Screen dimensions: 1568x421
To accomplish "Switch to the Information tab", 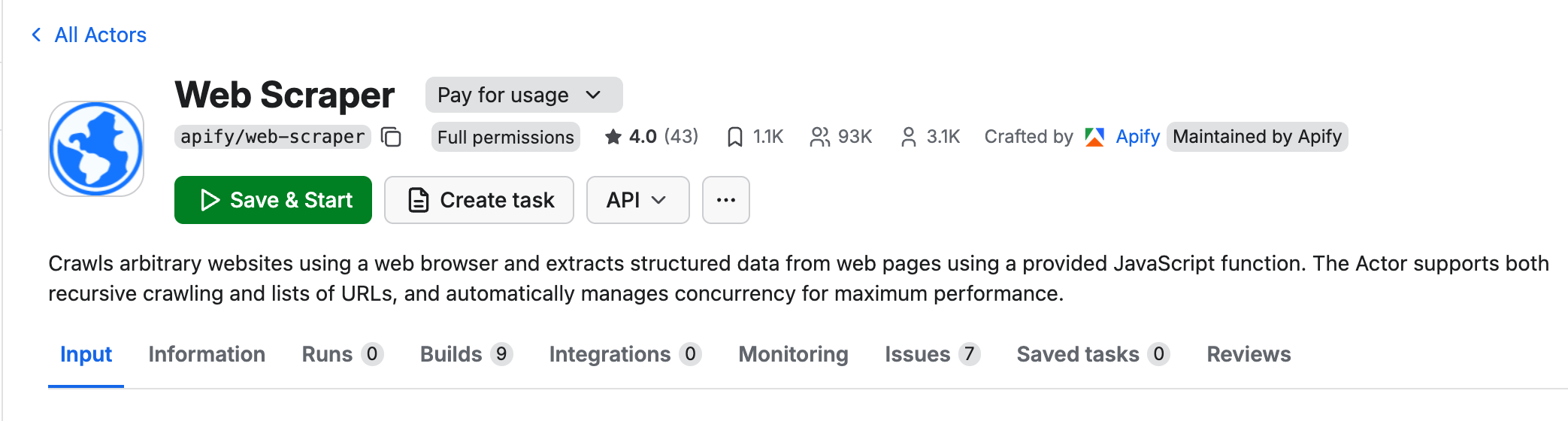I will [207, 354].
